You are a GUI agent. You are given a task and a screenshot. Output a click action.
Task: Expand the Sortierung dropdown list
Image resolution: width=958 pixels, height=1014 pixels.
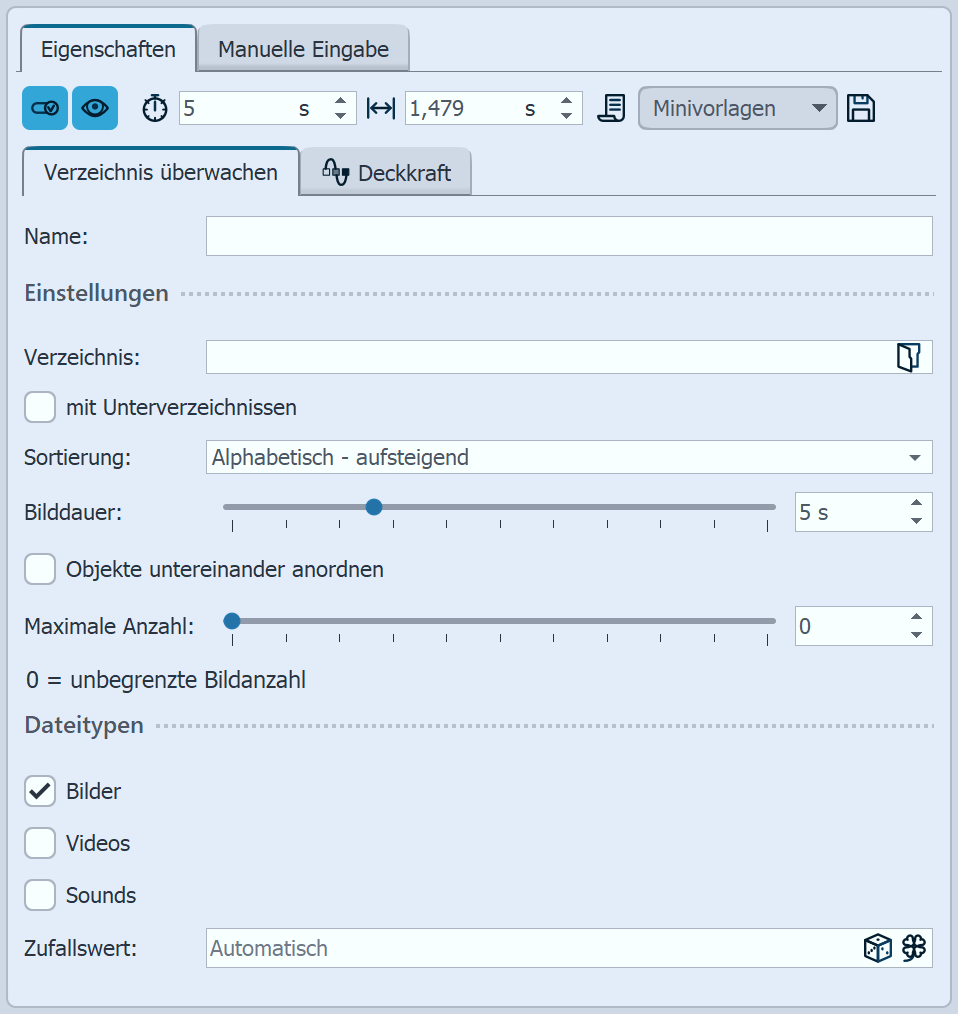point(914,458)
